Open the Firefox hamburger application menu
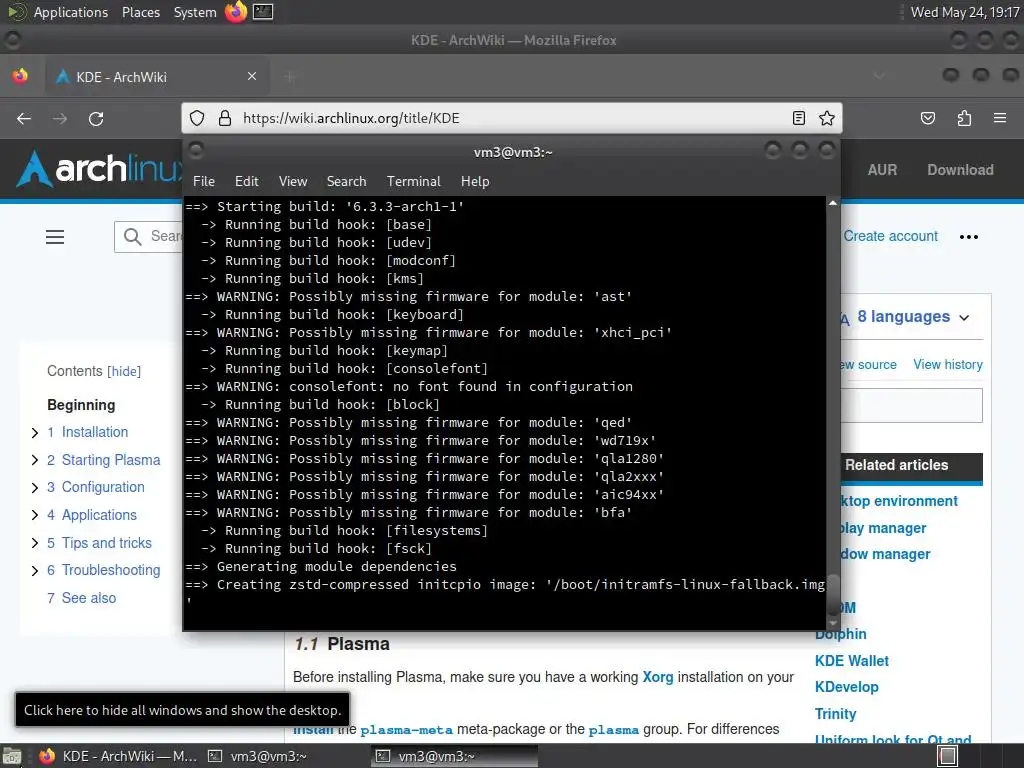Image resolution: width=1024 pixels, height=768 pixels. (1000, 118)
